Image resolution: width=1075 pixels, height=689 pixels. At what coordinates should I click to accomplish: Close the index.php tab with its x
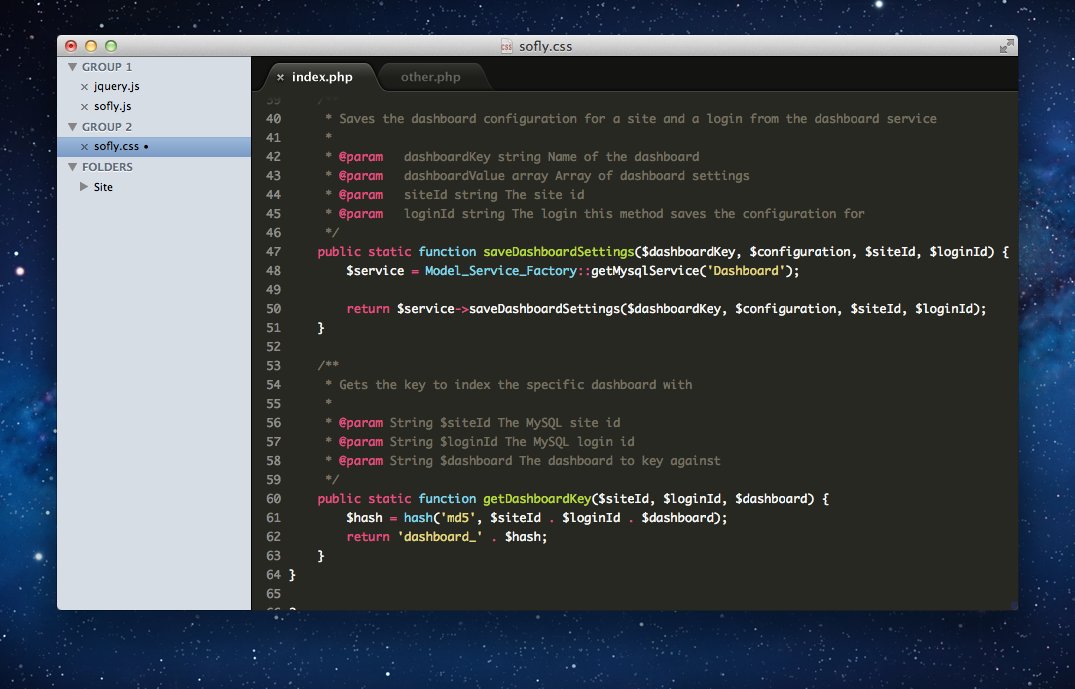[x=280, y=77]
